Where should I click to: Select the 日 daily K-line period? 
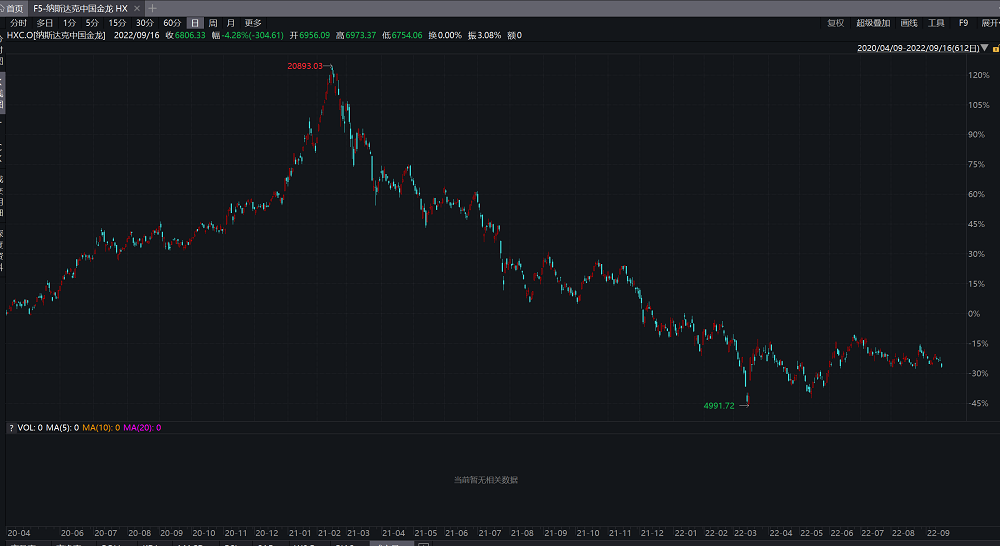click(195, 23)
